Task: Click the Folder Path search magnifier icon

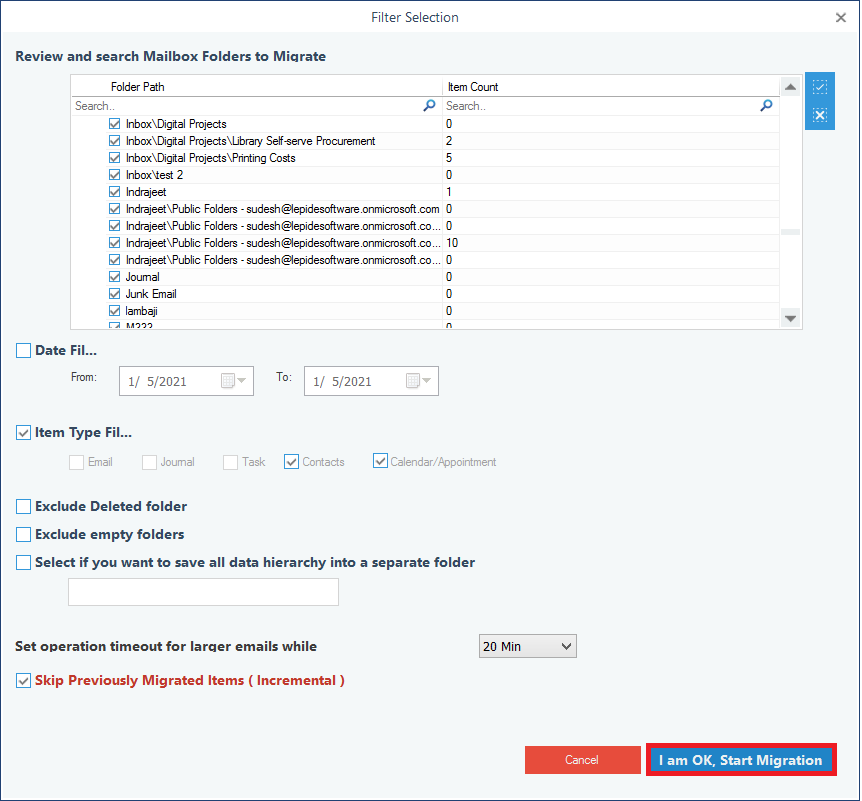Action: [x=429, y=106]
